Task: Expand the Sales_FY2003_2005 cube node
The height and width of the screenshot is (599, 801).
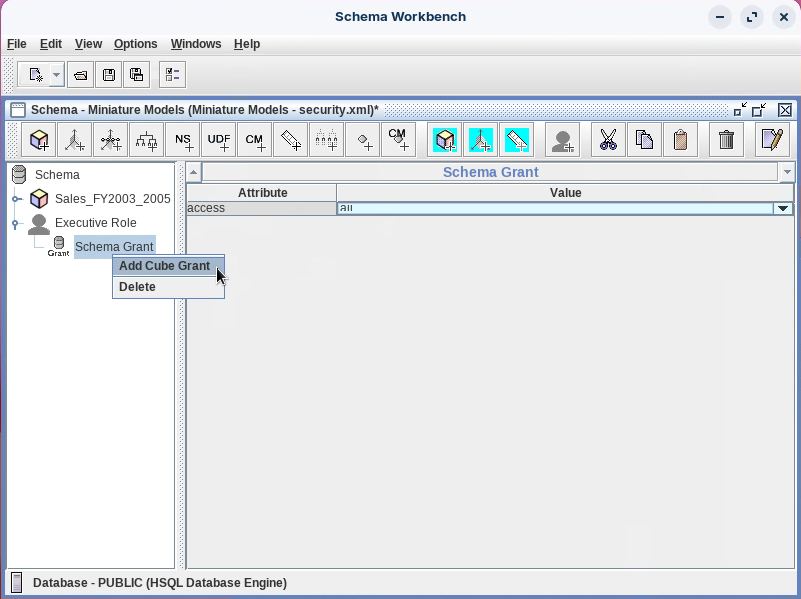Action: pos(16,199)
